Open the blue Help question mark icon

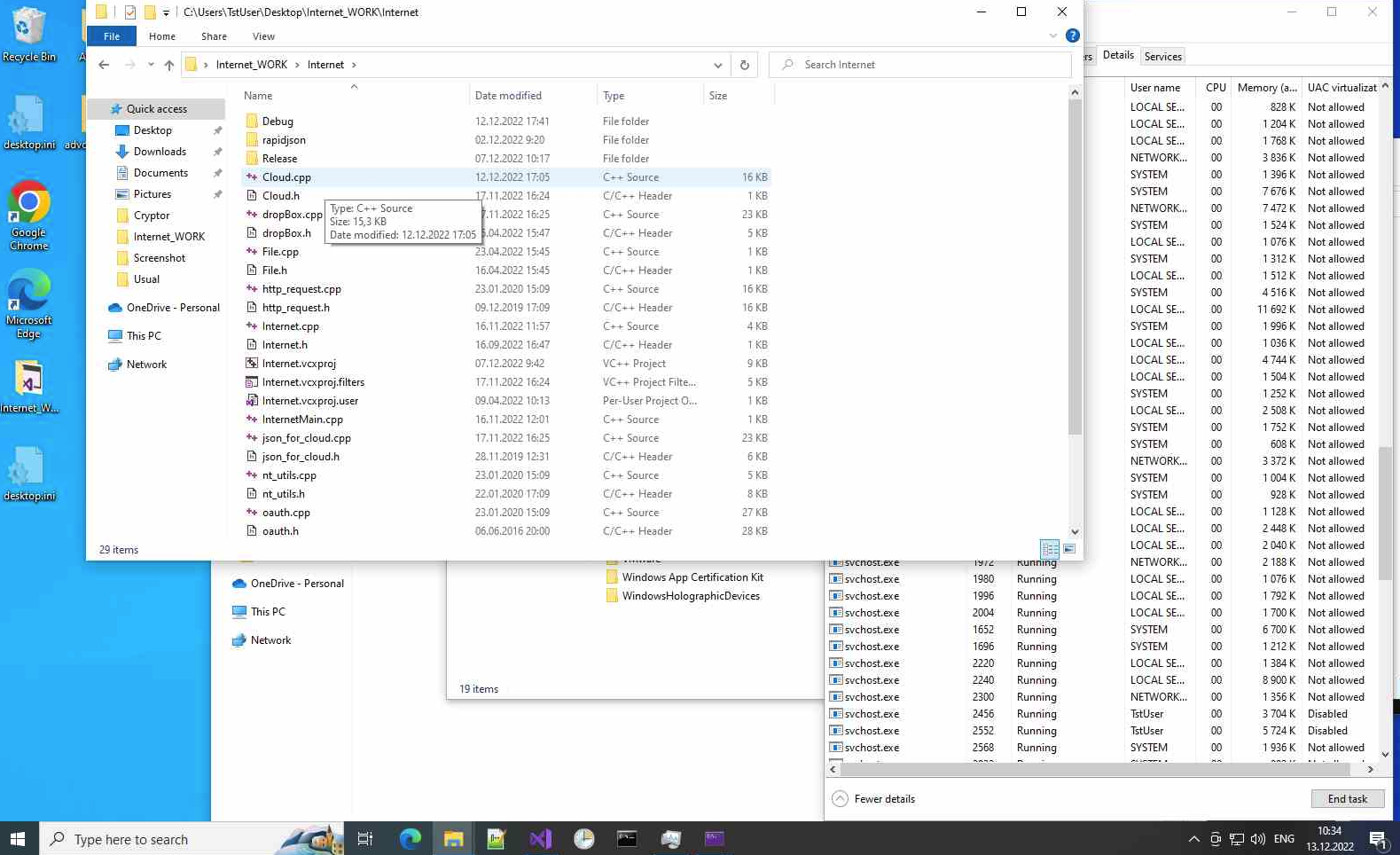[1072, 35]
